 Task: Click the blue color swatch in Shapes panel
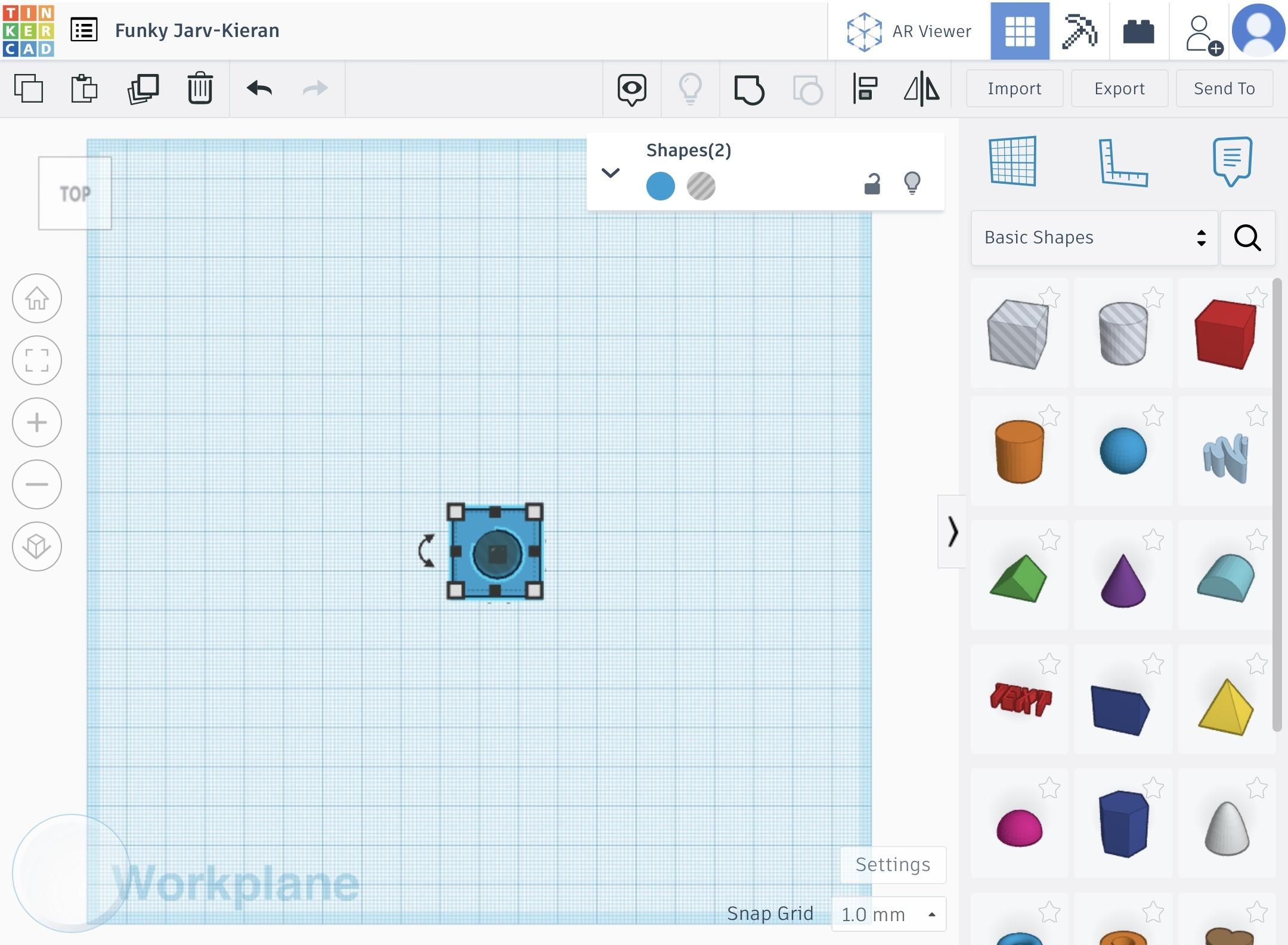pyautogui.click(x=660, y=186)
